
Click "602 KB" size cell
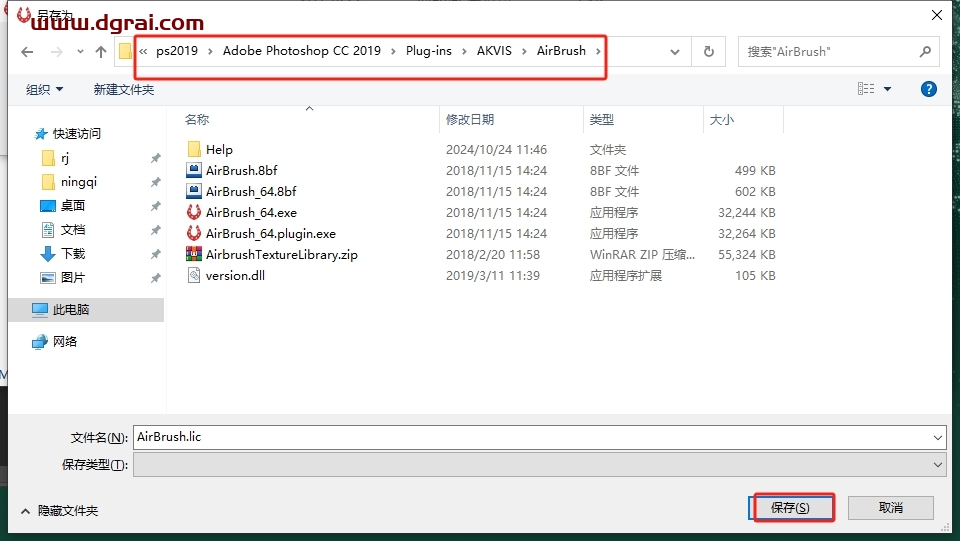pyautogui.click(x=755, y=192)
